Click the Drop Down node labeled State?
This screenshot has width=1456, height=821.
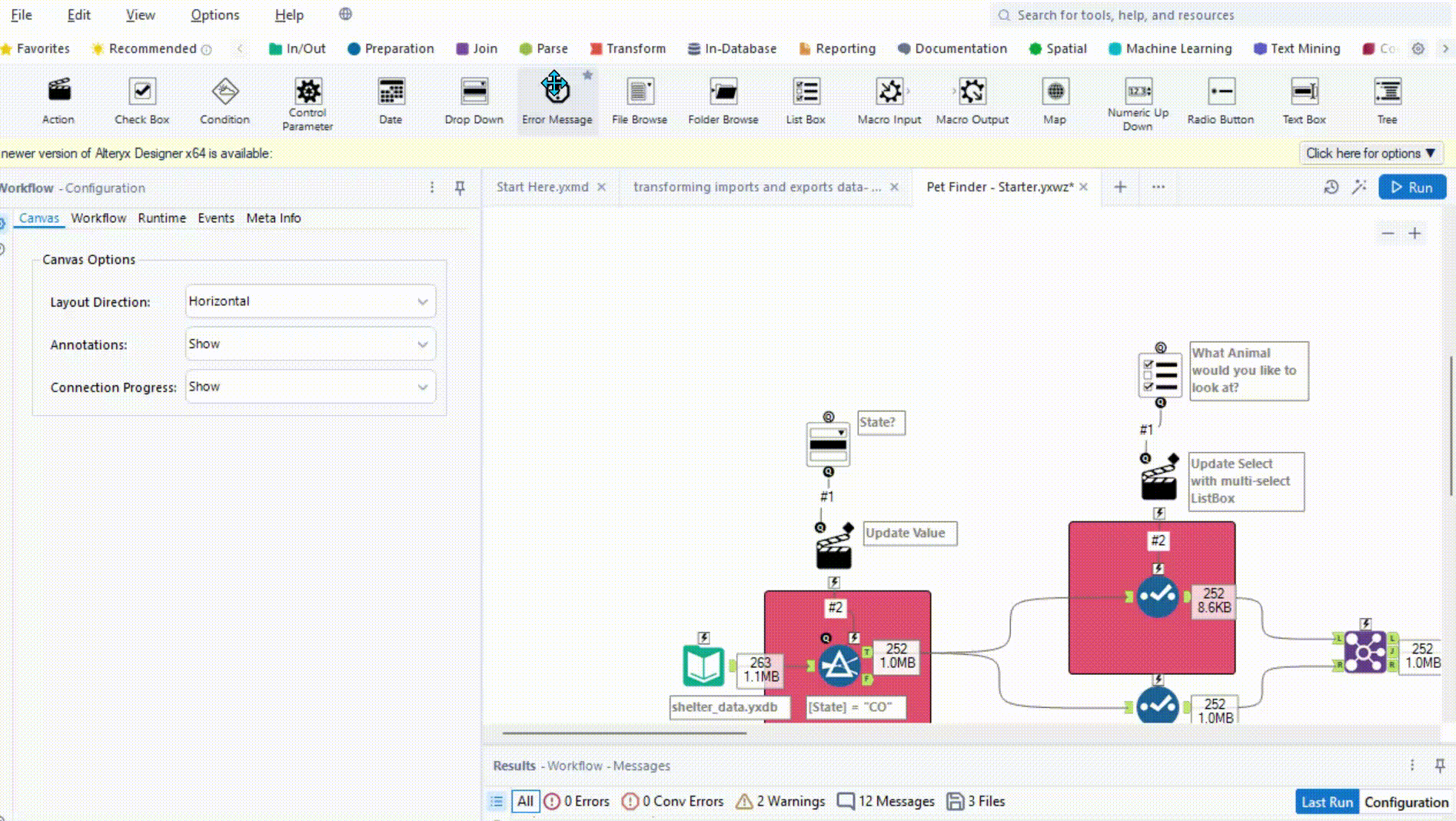click(828, 444)
